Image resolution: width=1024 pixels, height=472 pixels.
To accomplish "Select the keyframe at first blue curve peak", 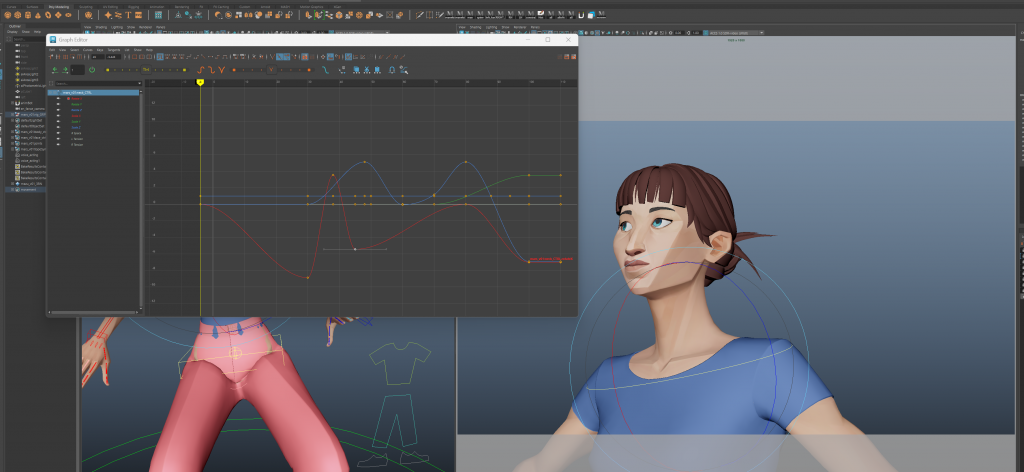I will point(364,162).
